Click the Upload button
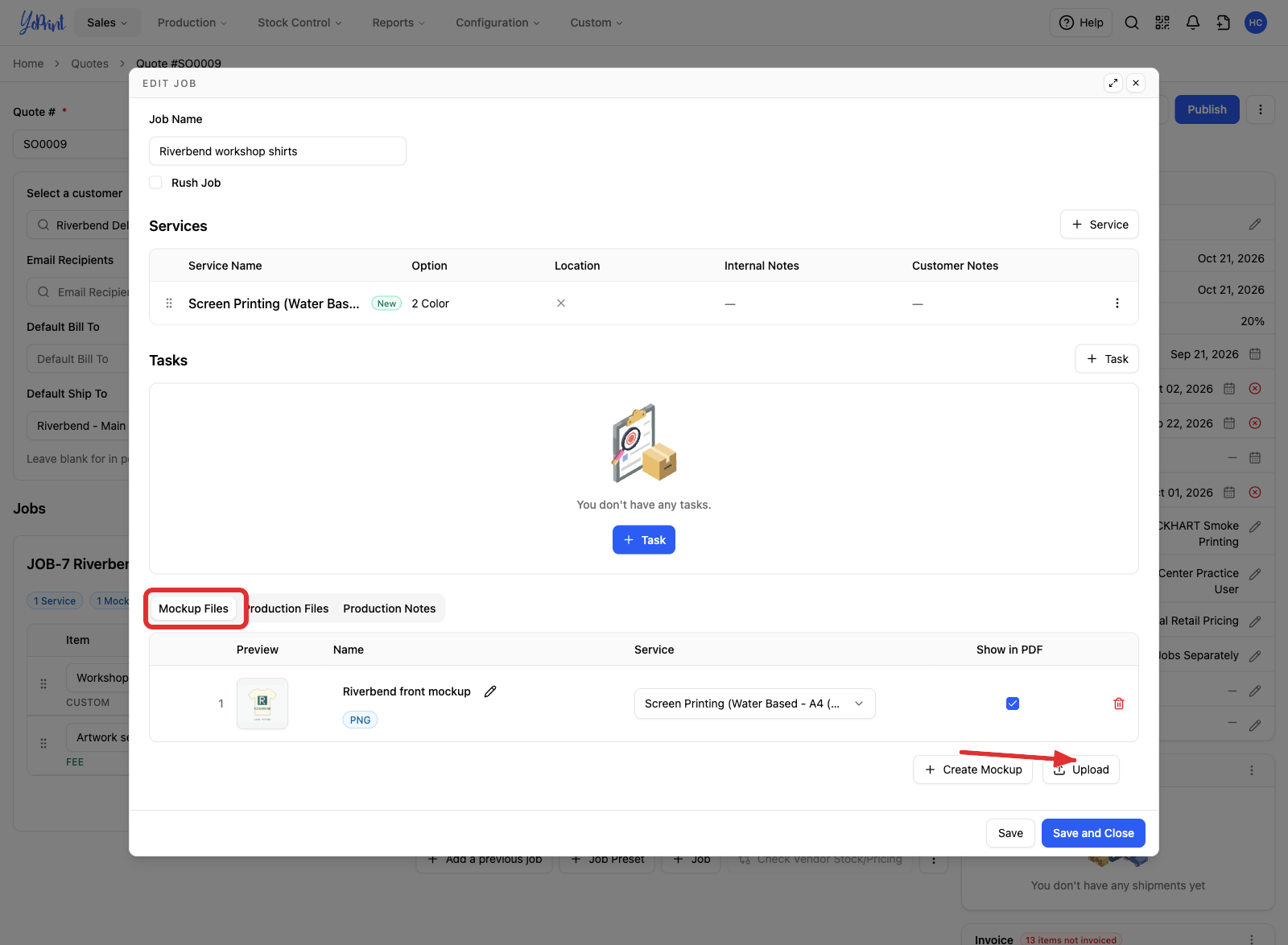 tap(1081, 770)
